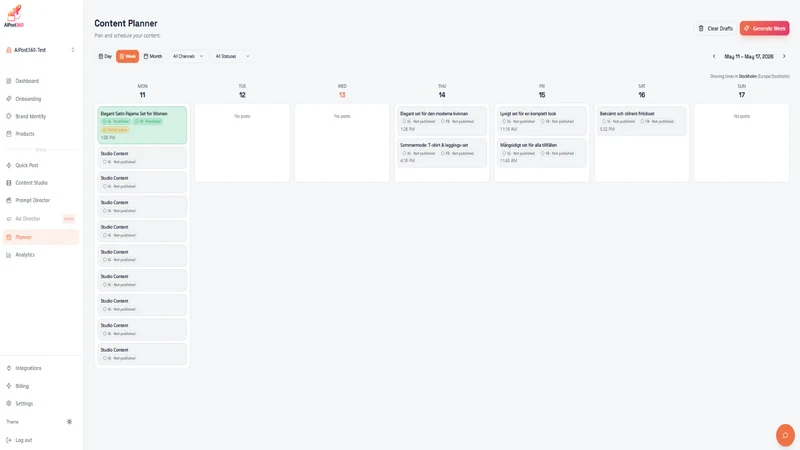Open Sommarmode T-shirt & leggings-set post
The width and height of the screenshot is (800, 450).
click(442, 153)
